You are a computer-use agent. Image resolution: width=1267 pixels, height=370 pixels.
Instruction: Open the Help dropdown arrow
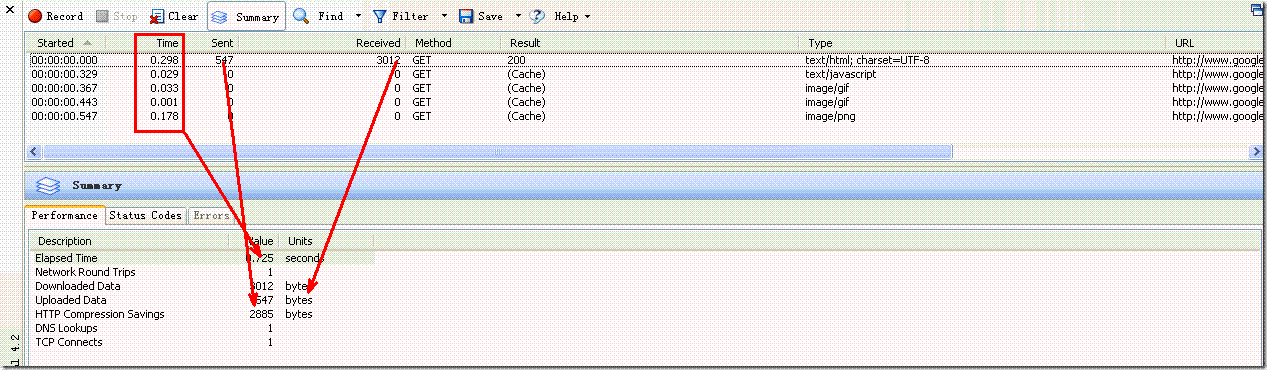(x=587, y=17)
